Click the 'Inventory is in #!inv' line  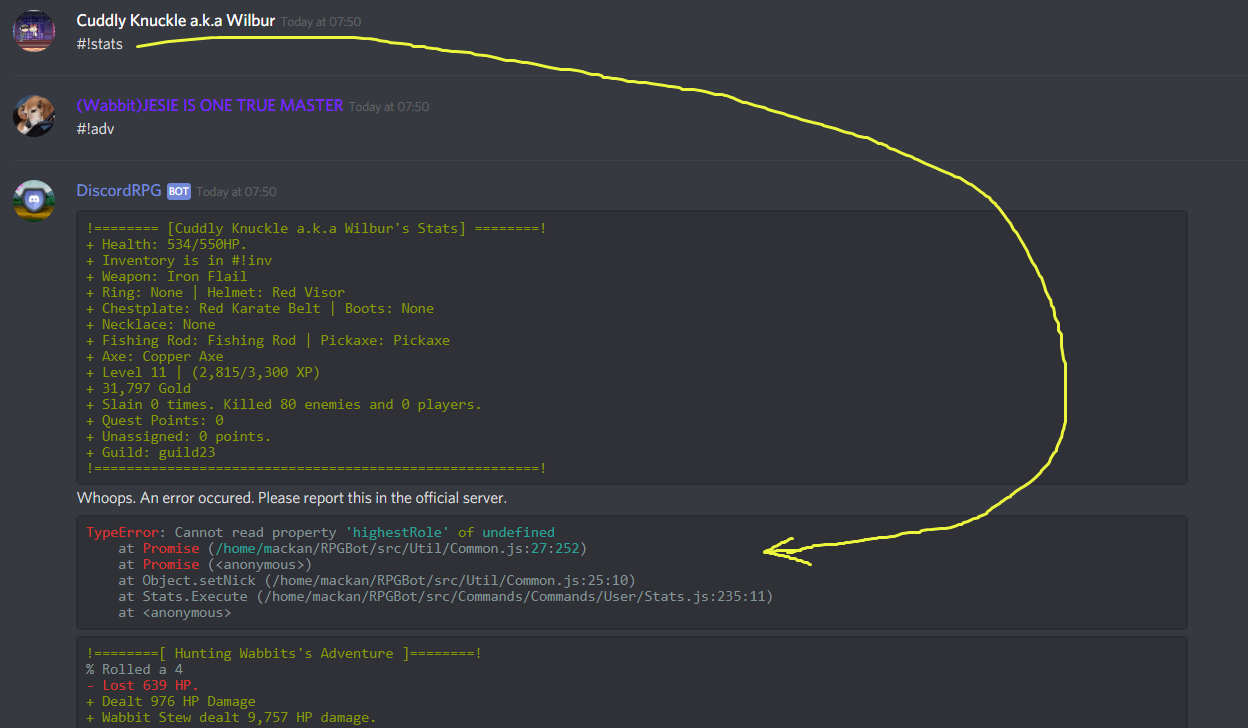coord(179,260)
